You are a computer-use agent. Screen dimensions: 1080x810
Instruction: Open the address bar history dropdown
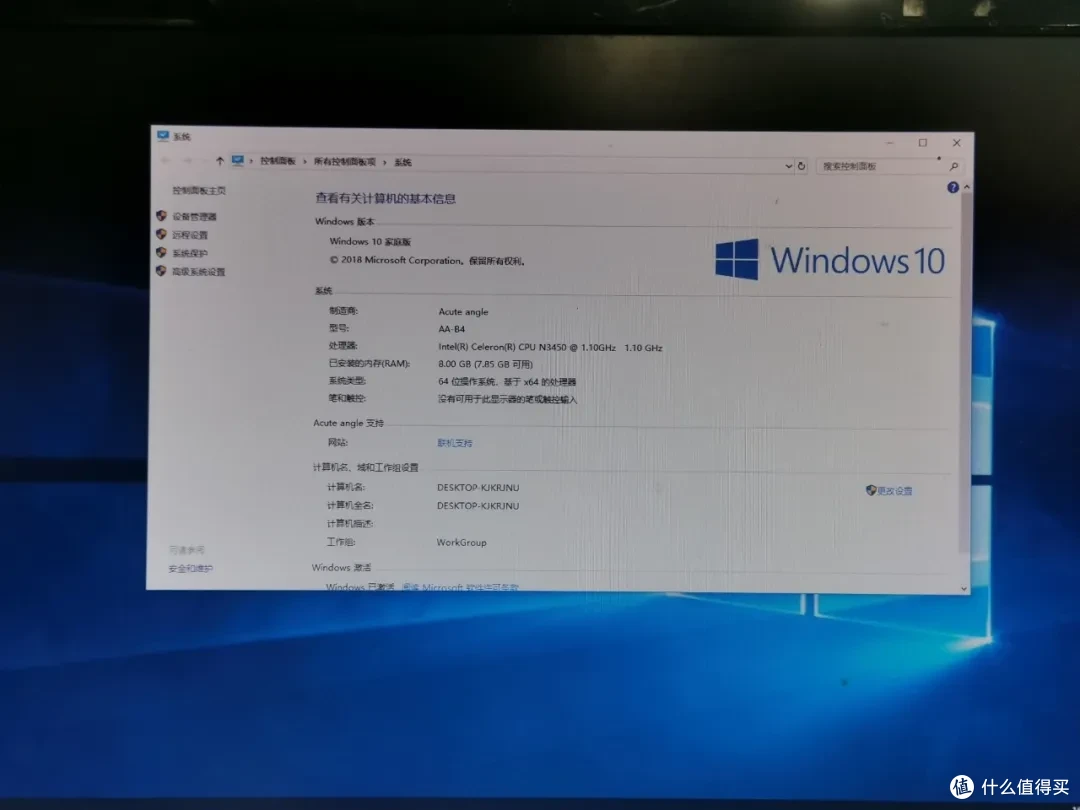coord(789,166)
